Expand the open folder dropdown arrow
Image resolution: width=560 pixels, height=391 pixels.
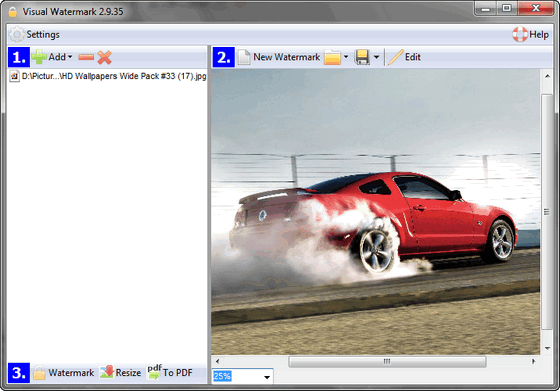[346, 57]
